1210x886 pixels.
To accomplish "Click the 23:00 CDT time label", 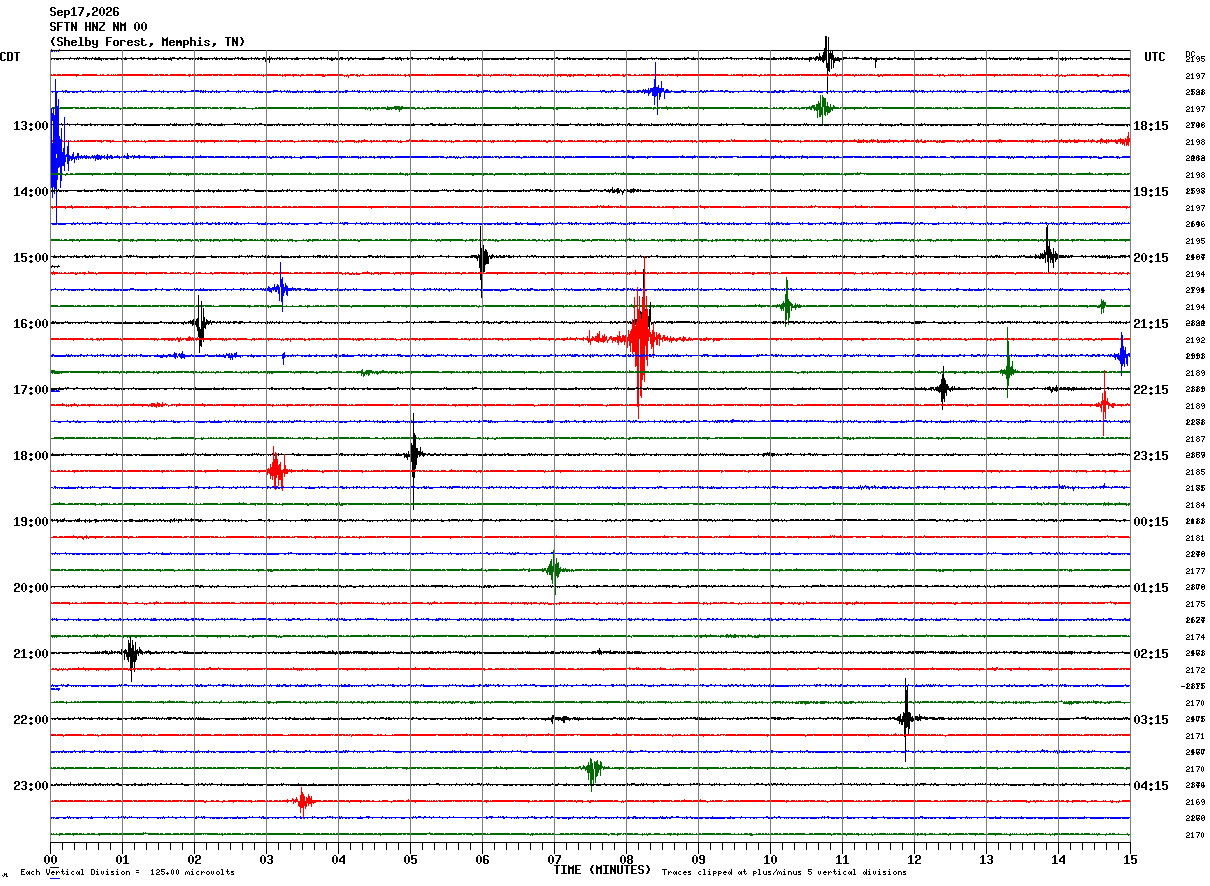I will (30, 786).
